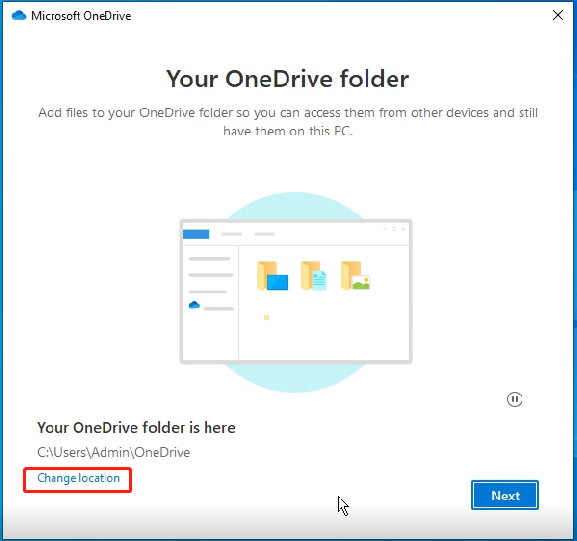Click the 'Microsoft OneDrive' title text

click(x=81, y=16)
